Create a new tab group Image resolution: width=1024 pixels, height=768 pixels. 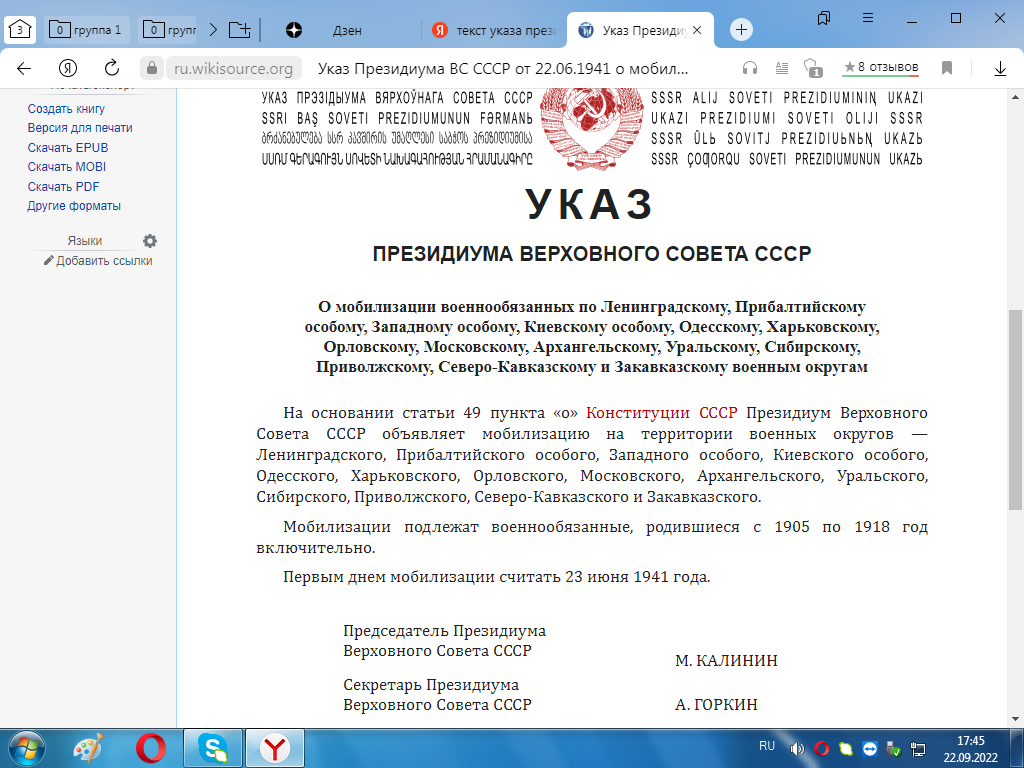coord(240,30)
